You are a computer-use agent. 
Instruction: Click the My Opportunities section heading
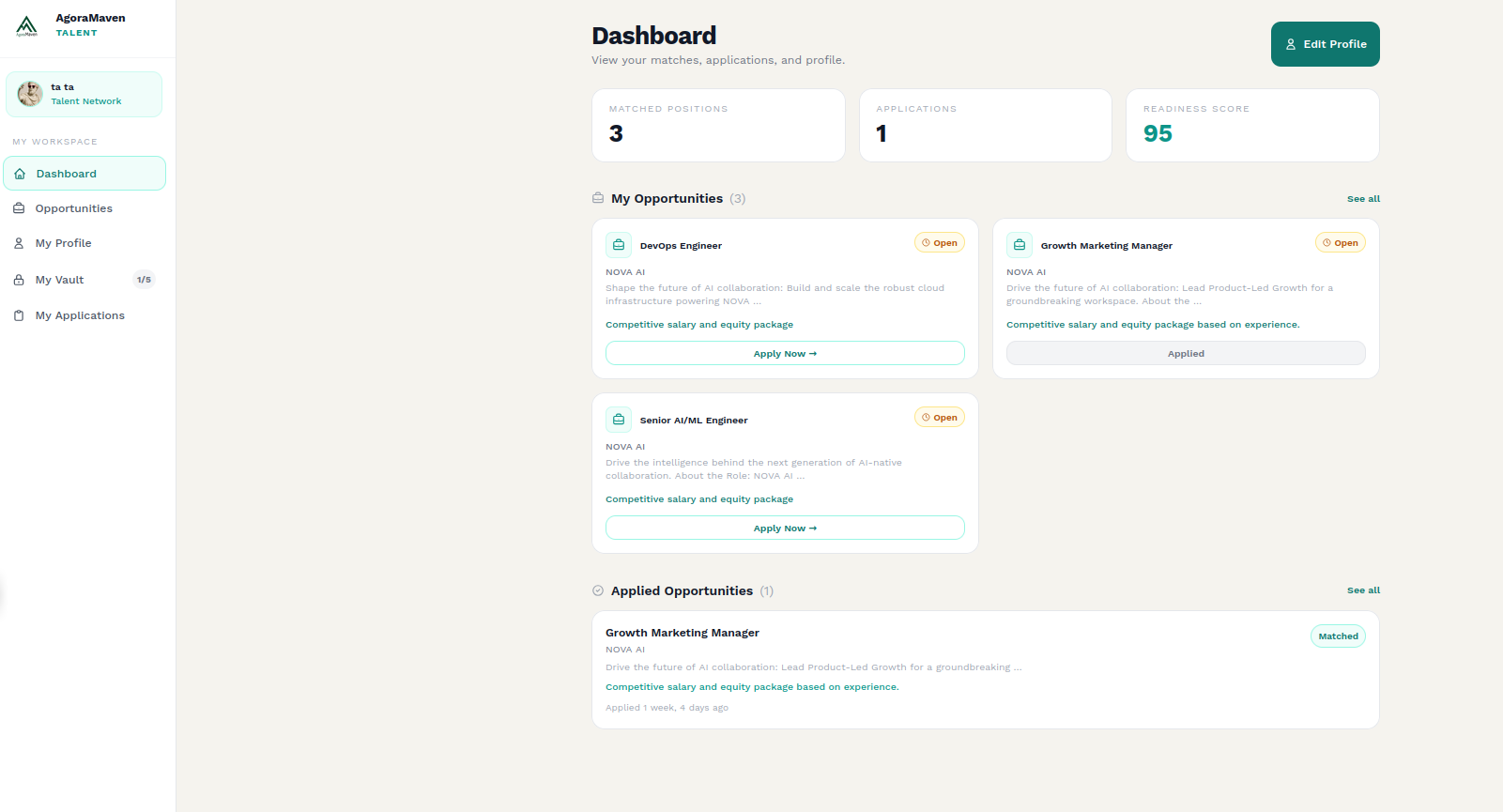pyautogui.click(x=667, y=198)
